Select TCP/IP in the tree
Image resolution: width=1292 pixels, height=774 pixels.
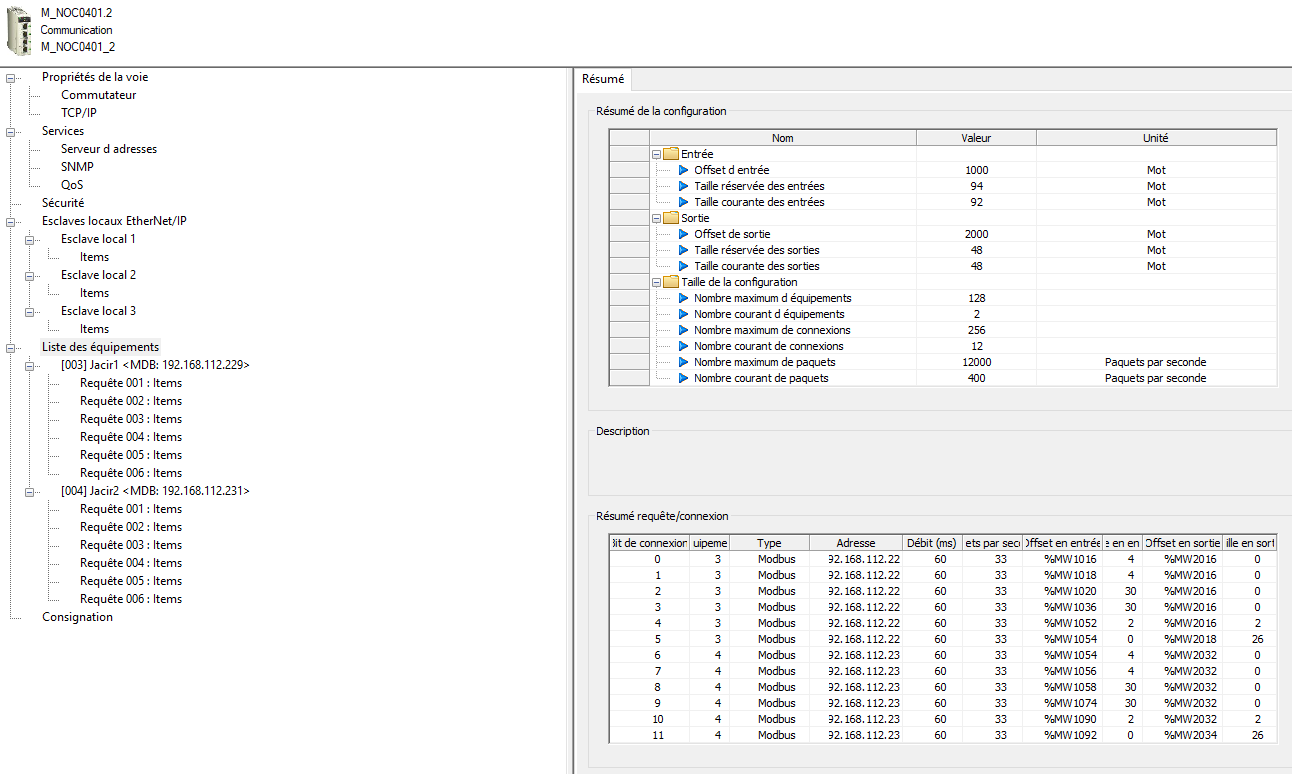(x=78, y=113)
